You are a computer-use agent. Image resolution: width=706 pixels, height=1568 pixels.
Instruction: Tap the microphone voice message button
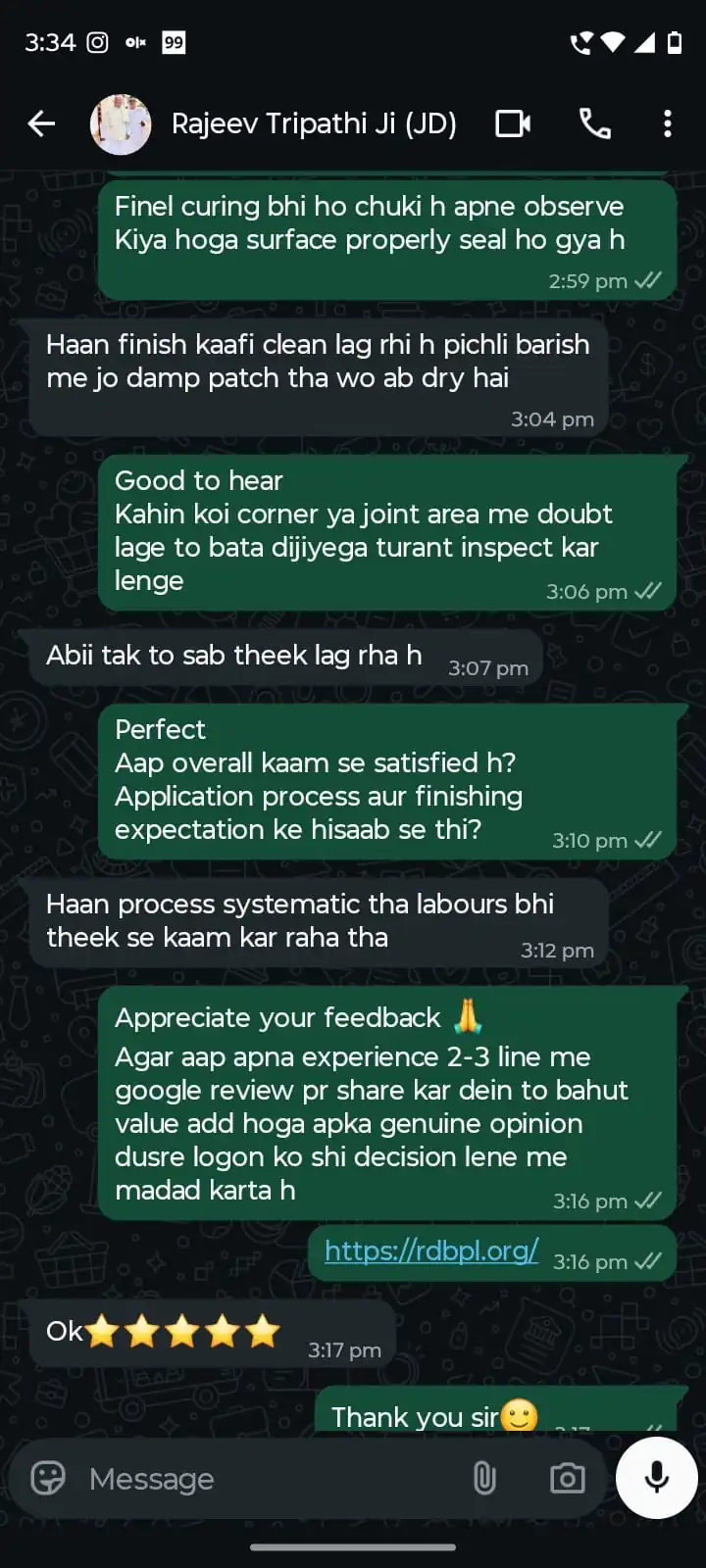(x=657, y=1478)
